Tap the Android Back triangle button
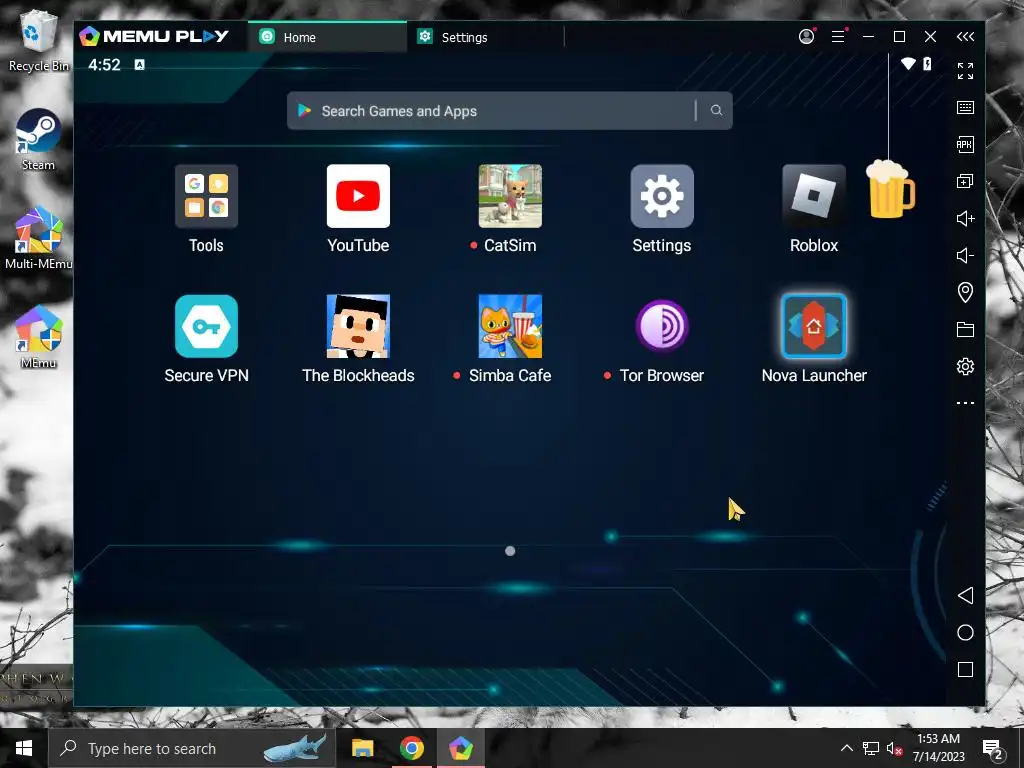The width and height of the screenshot is (1024, 768). (965, 595)
